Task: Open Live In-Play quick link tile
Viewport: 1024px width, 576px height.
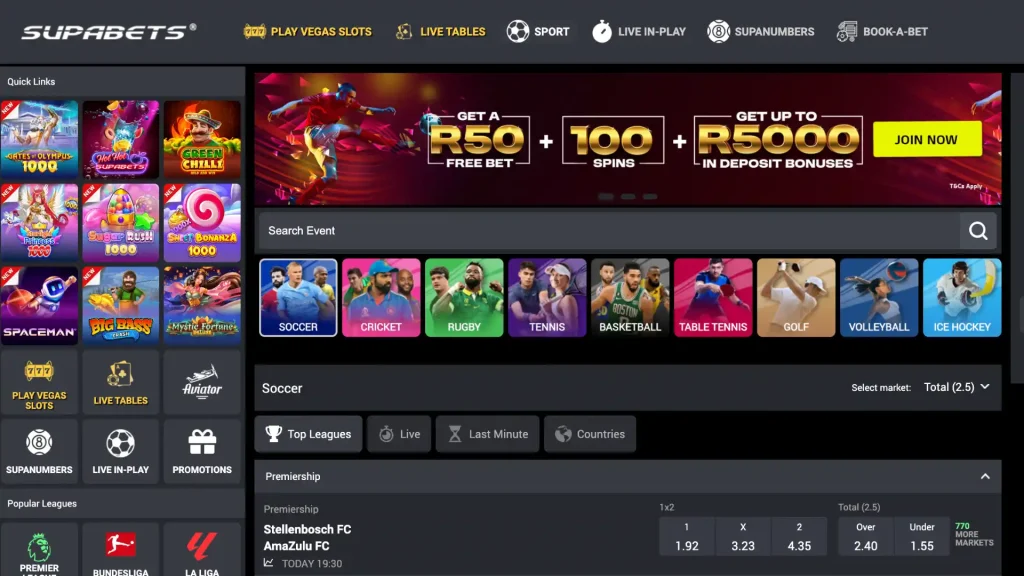Action: coord(121,452)
